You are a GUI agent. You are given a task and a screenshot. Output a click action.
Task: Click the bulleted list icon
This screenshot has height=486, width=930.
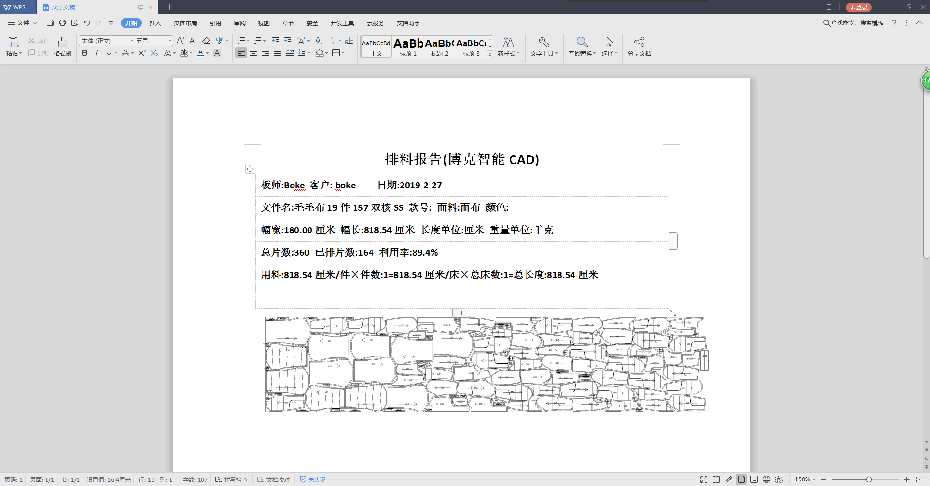pos(242,40)
